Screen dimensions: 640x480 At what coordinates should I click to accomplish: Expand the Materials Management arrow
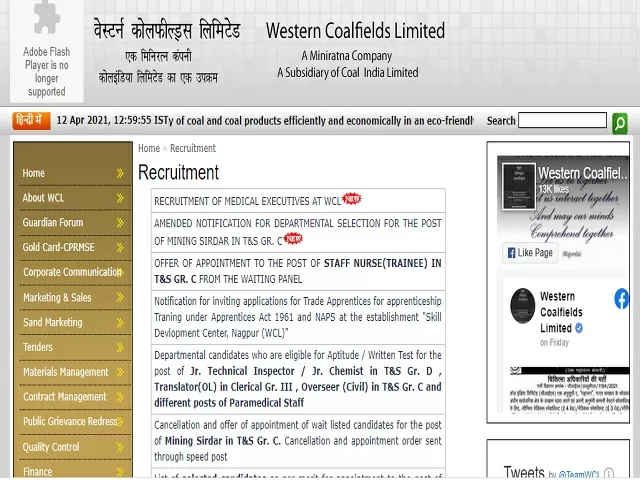[120, 372]
